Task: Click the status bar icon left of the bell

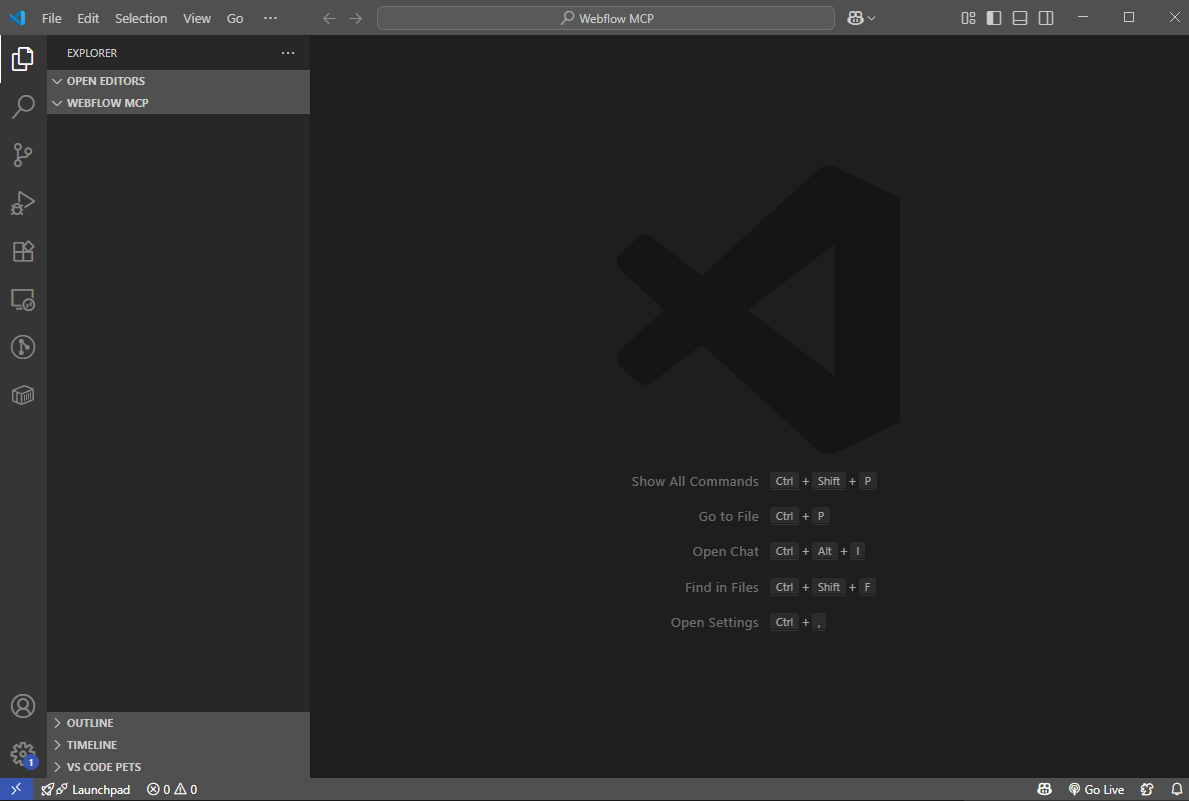Action: click(1147, 790)
